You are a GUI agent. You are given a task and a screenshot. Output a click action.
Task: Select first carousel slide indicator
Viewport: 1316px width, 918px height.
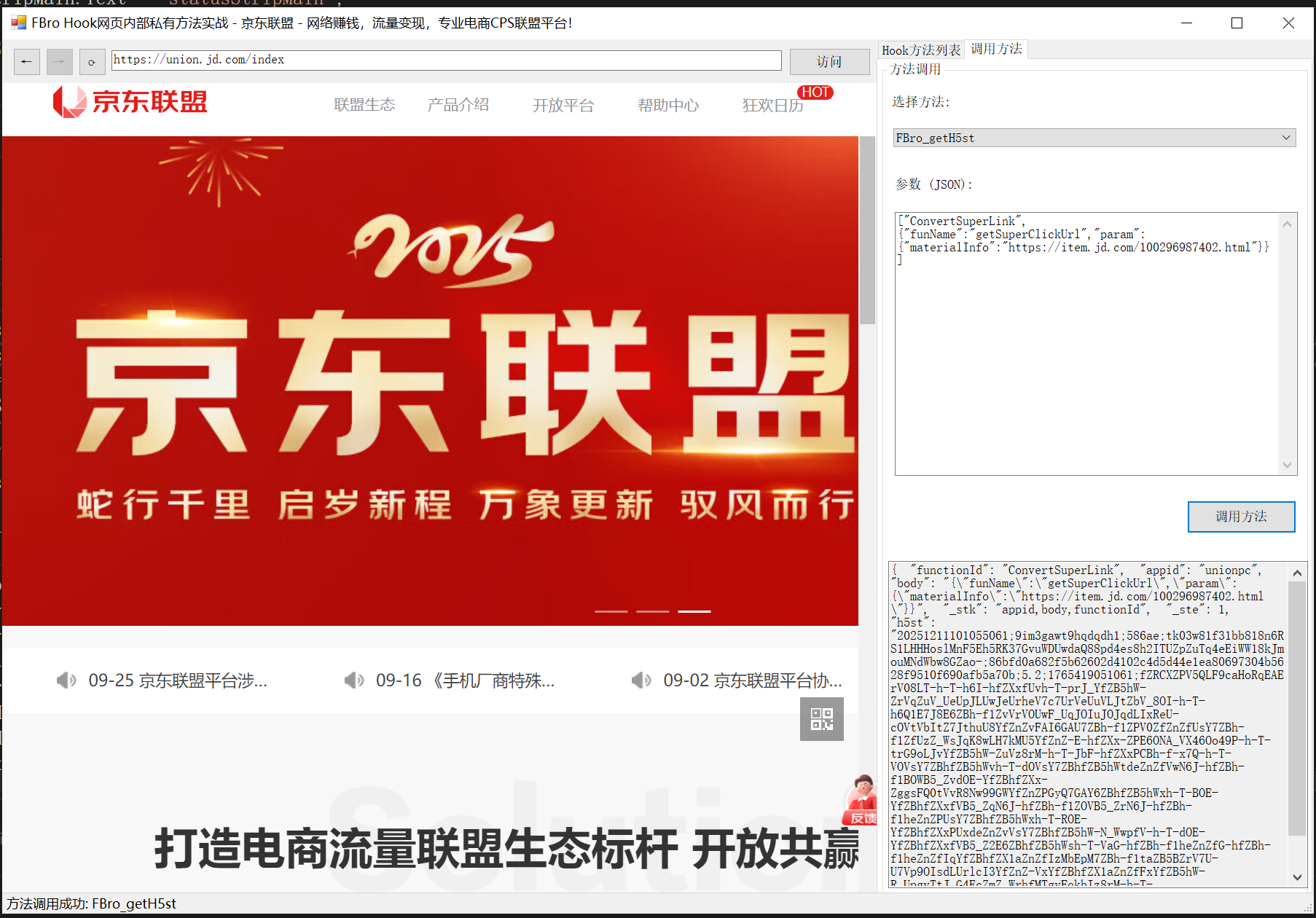(611, 611)
